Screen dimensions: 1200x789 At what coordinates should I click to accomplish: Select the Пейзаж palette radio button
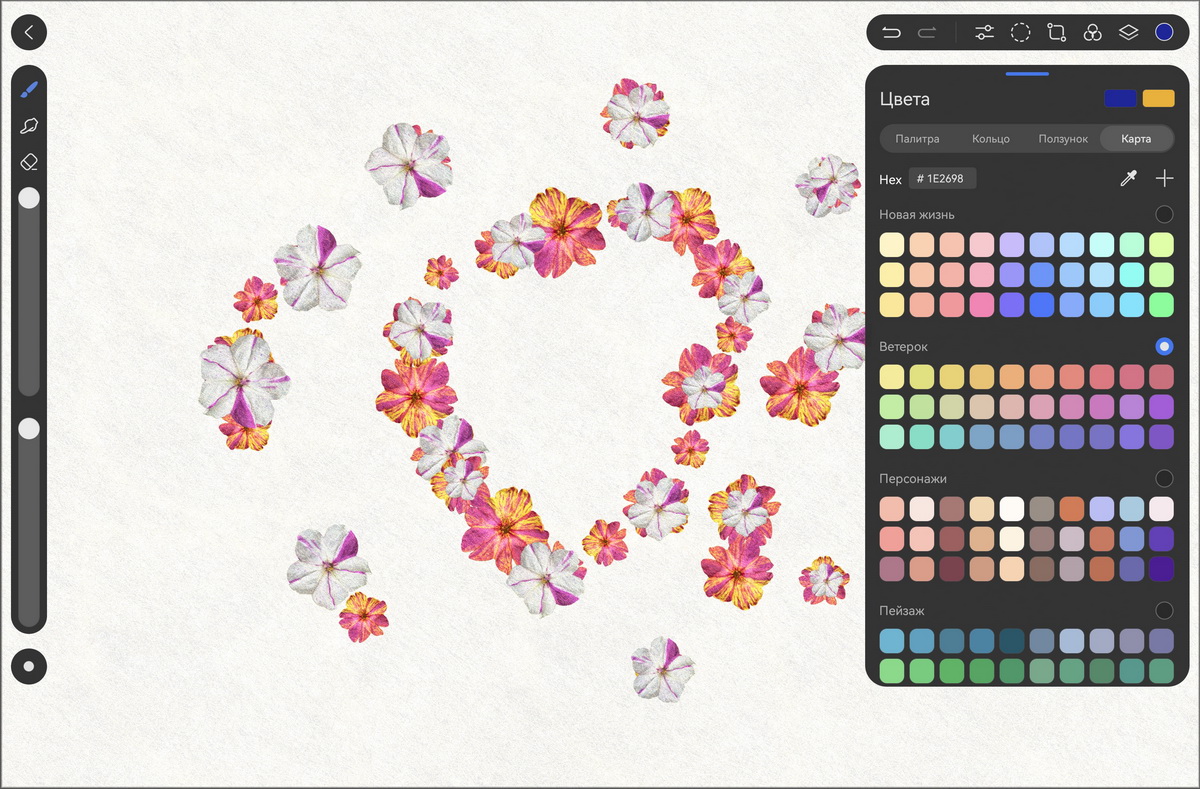pyautogui.click(x=1164, y=610)
